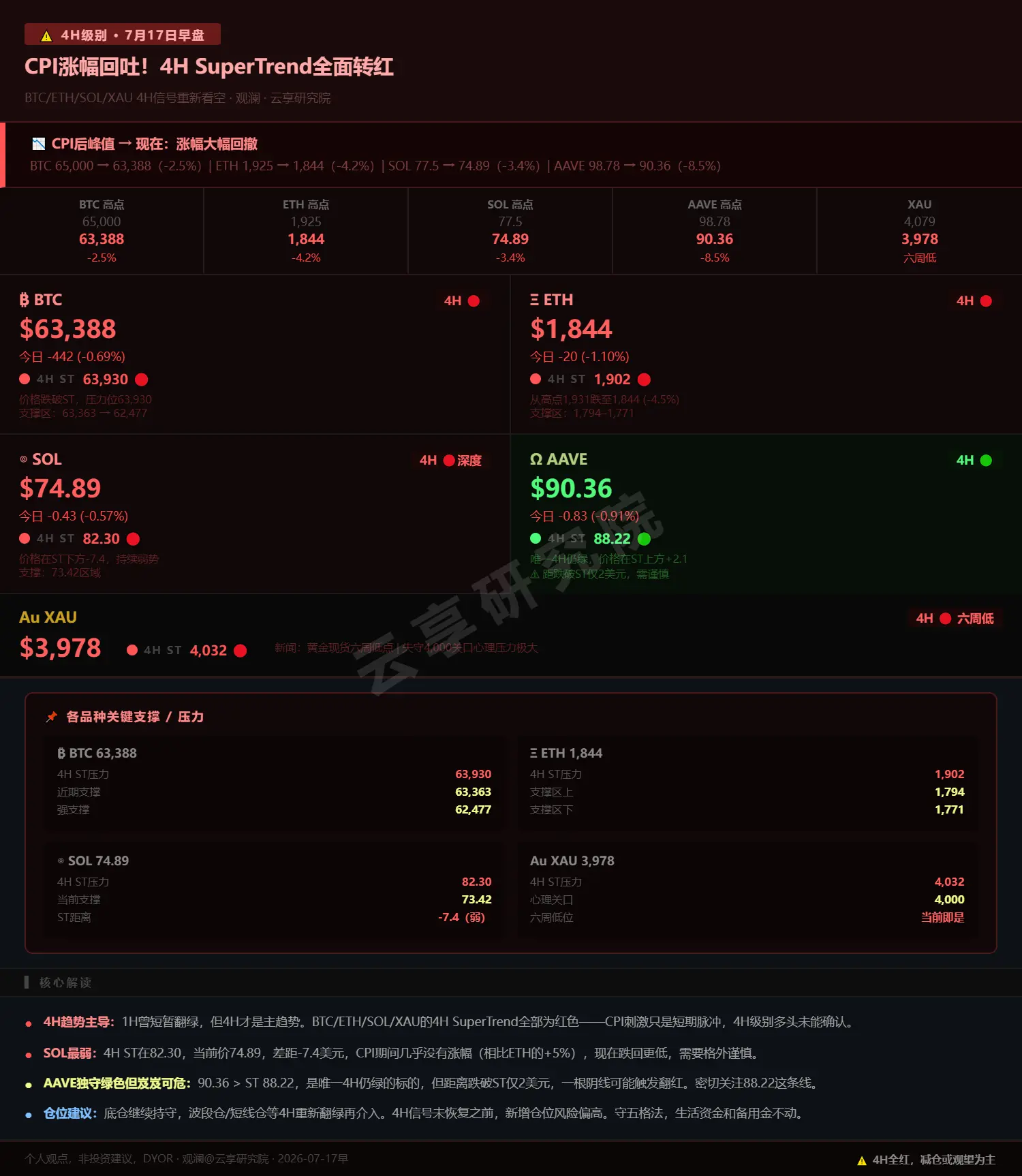Click the Au symbol in the XAU row

click(29, 617)
